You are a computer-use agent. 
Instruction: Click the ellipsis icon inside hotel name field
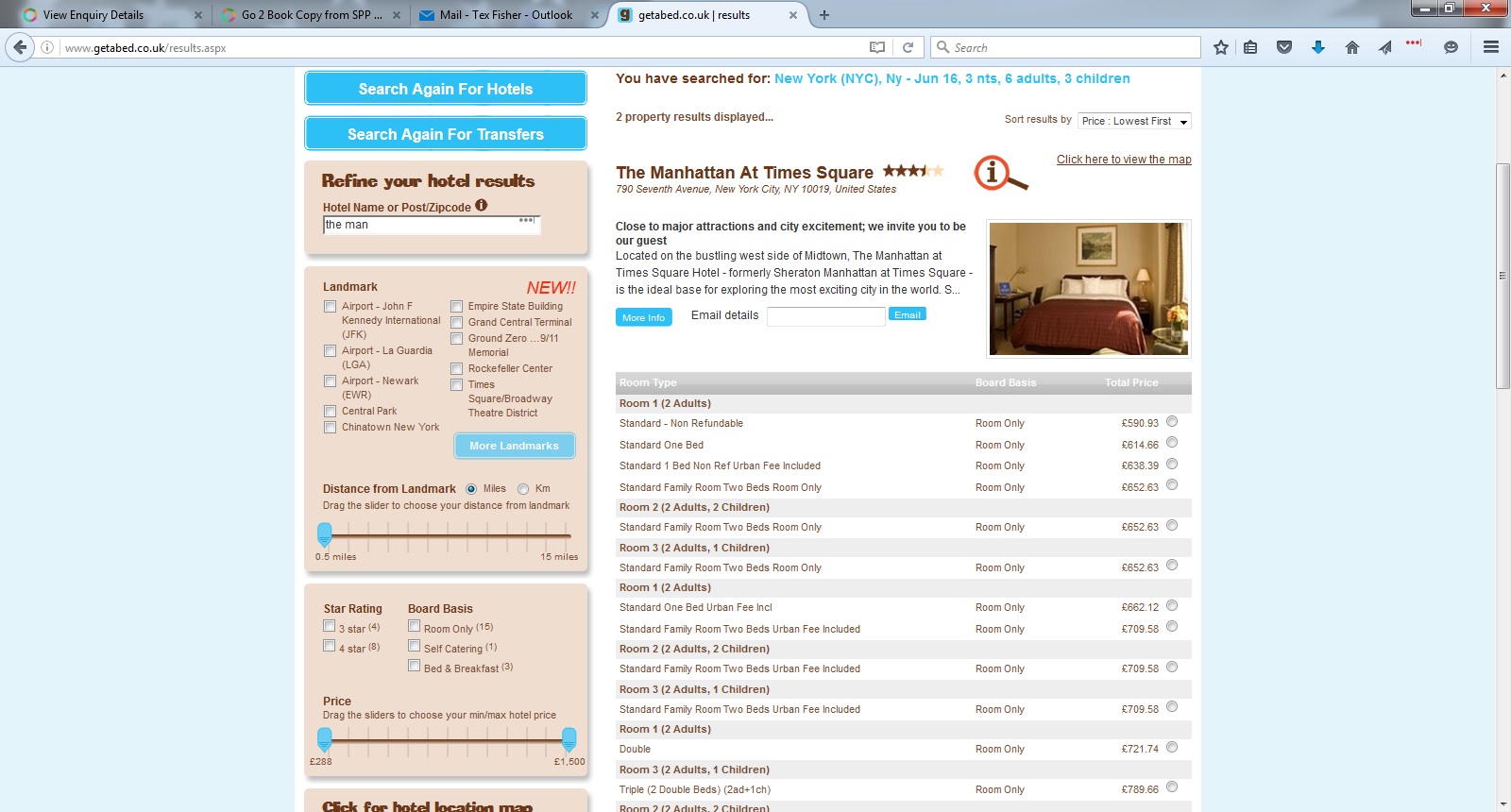tap(526, 221)
